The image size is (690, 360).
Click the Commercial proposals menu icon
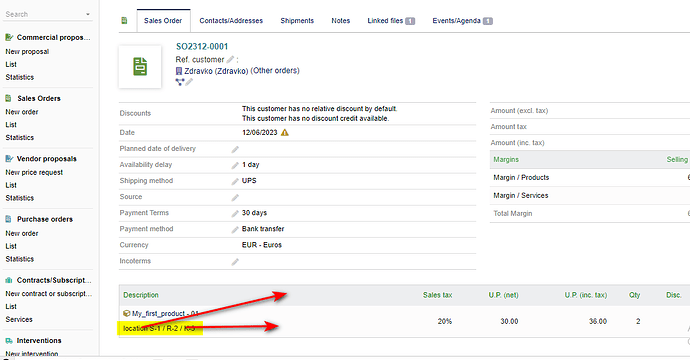9,37
